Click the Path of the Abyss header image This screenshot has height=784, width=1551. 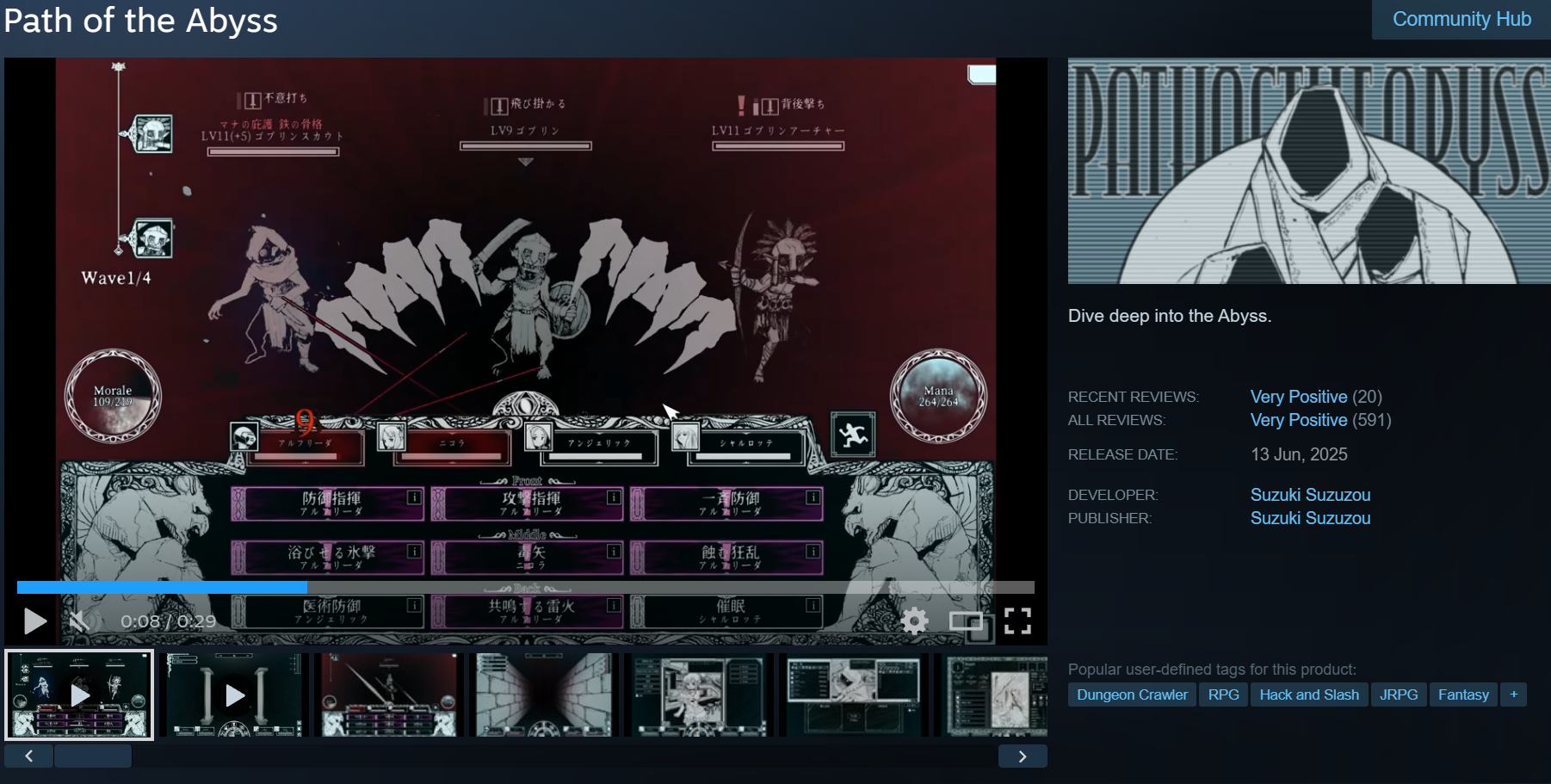click(1309, 170)
